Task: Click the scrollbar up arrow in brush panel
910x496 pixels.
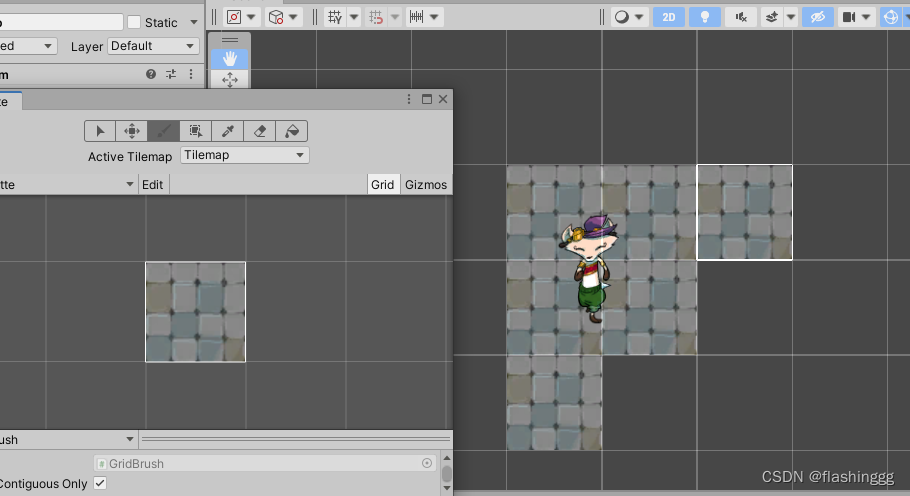Action: (x=447, y=458)
